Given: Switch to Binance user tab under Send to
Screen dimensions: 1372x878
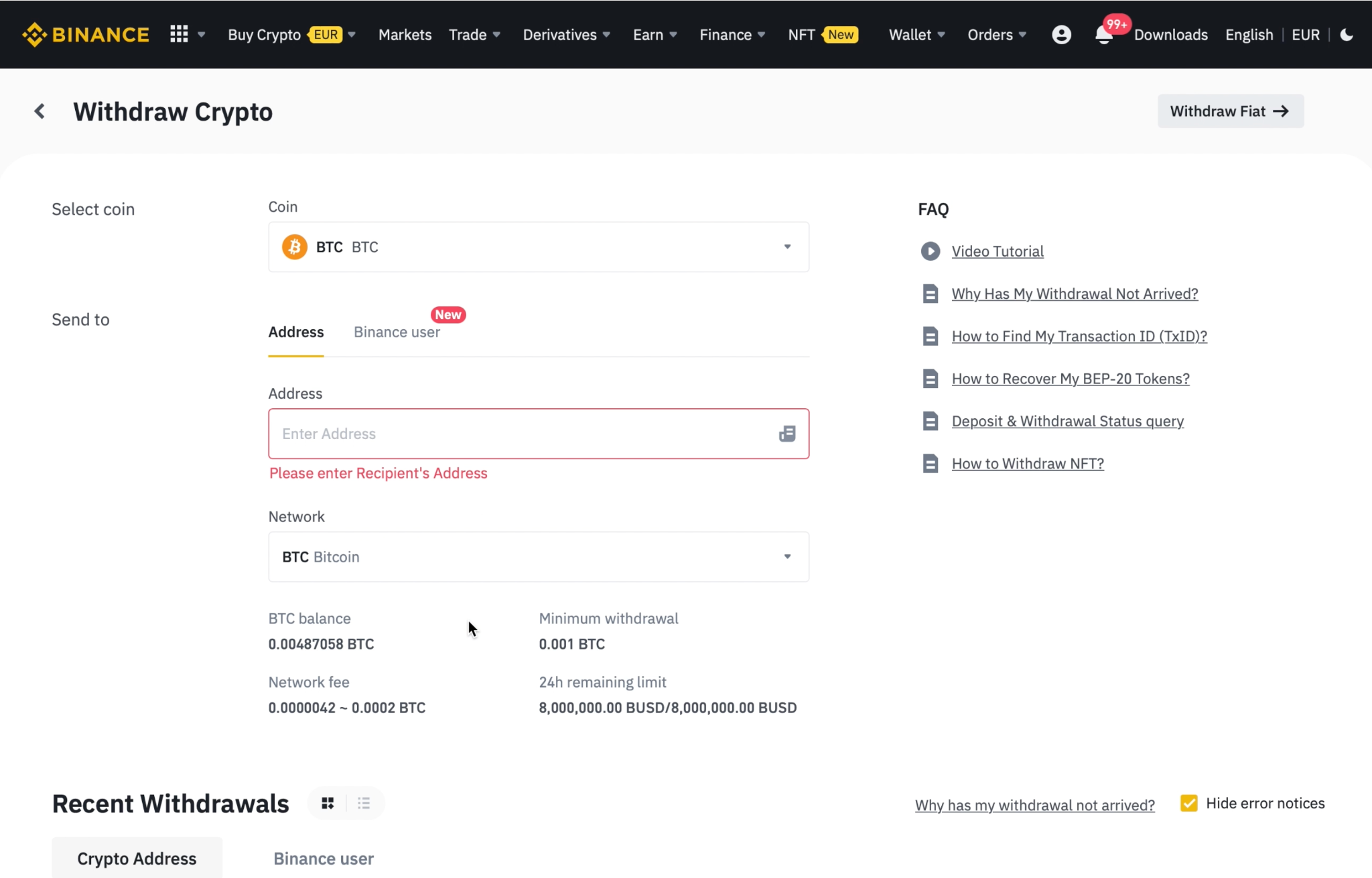Looking at the screenshot, I should pyautogui.click(x=397, y=332).
